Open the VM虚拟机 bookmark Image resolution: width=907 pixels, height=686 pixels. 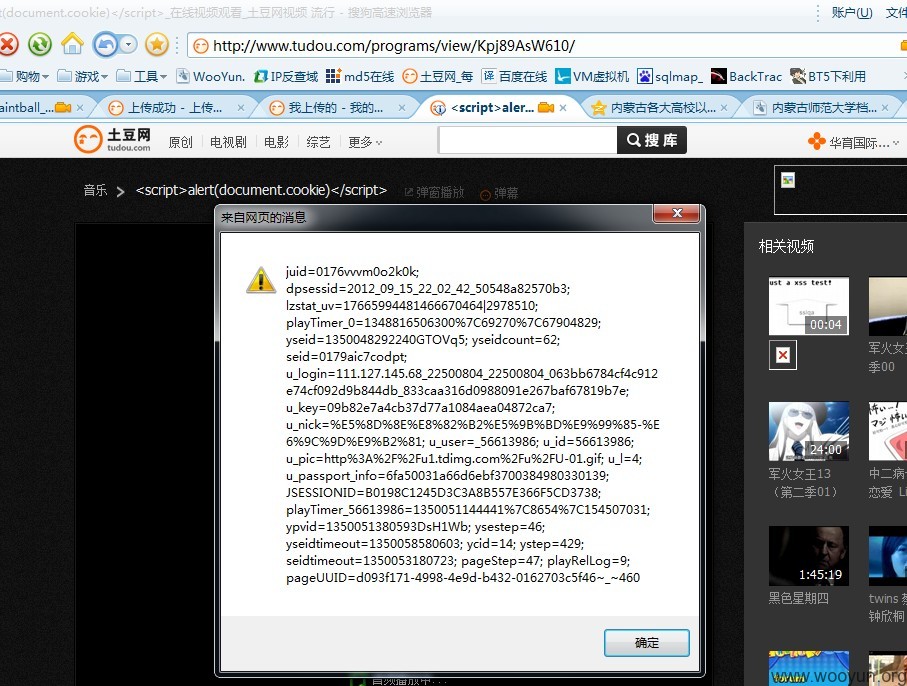point(592,76)
